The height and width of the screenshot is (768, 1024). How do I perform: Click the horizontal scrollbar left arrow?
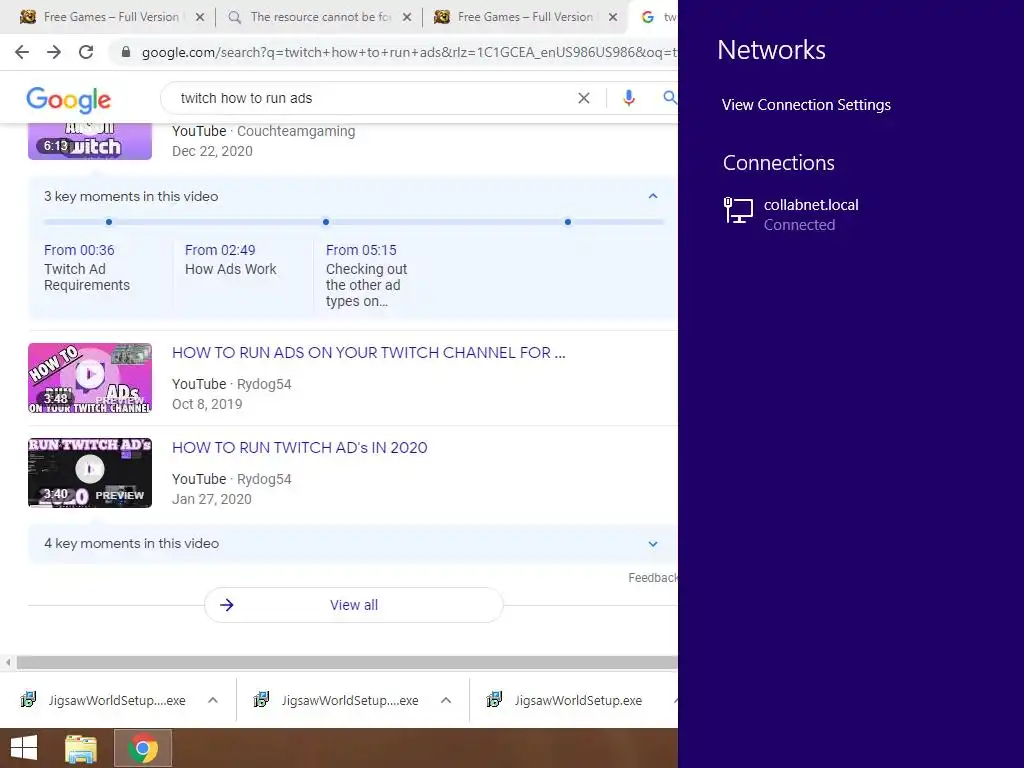tap(8, 662)
